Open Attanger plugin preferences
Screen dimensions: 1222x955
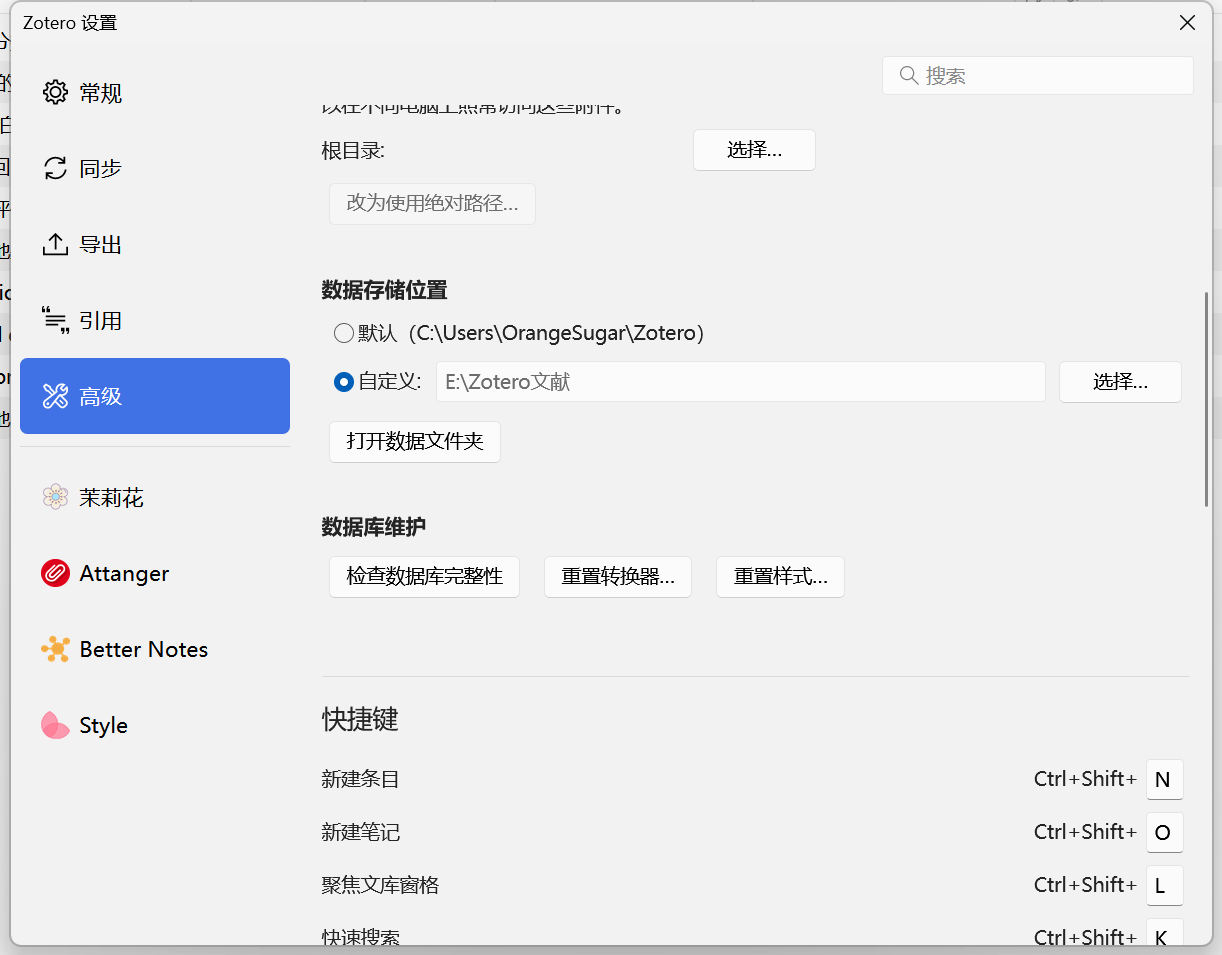point(155,573)
